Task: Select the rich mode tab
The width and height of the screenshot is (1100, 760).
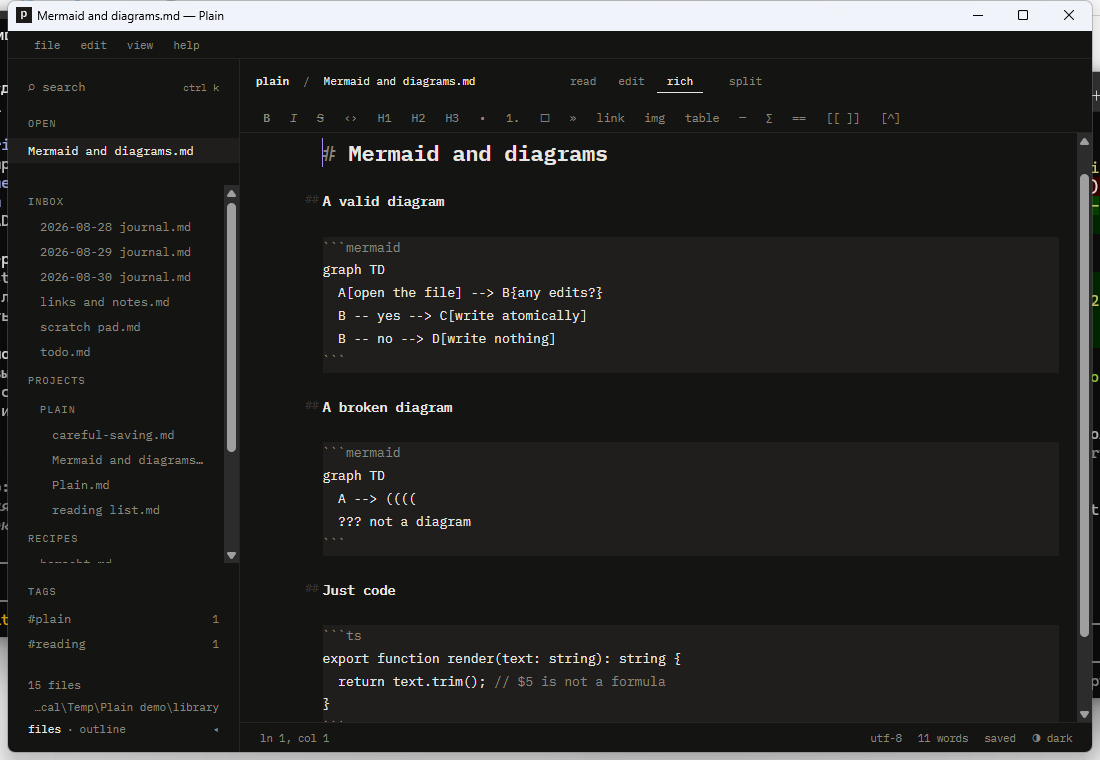Action: [680, 81]
